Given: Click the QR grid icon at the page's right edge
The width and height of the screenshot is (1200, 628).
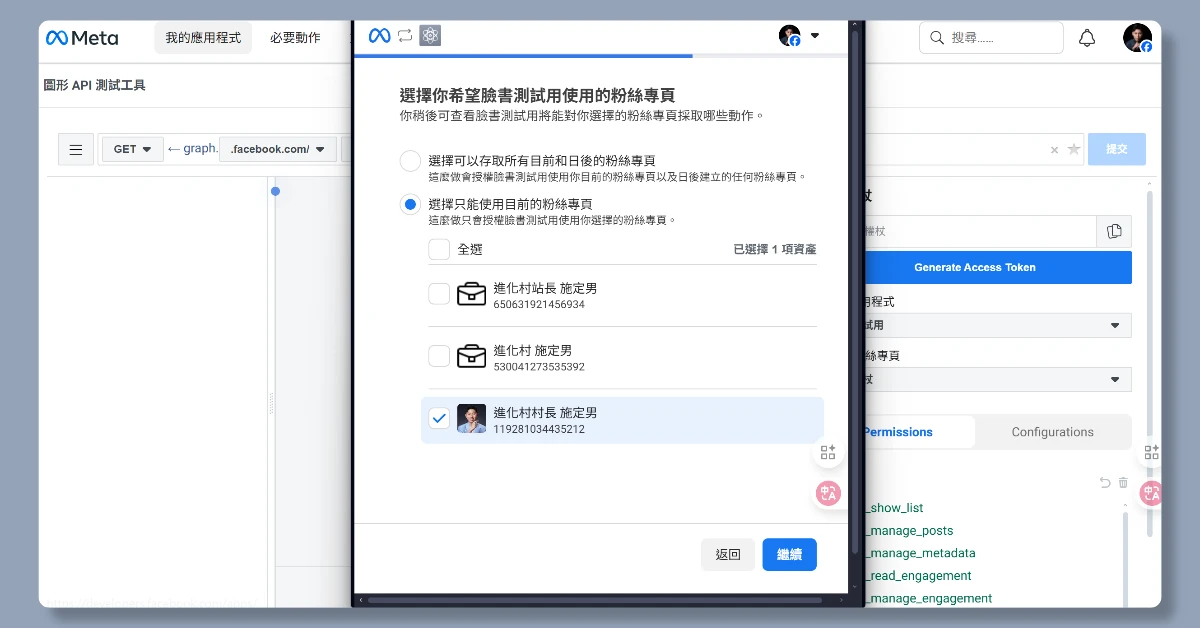Looking at the screenshot, I should (1151, 453).
